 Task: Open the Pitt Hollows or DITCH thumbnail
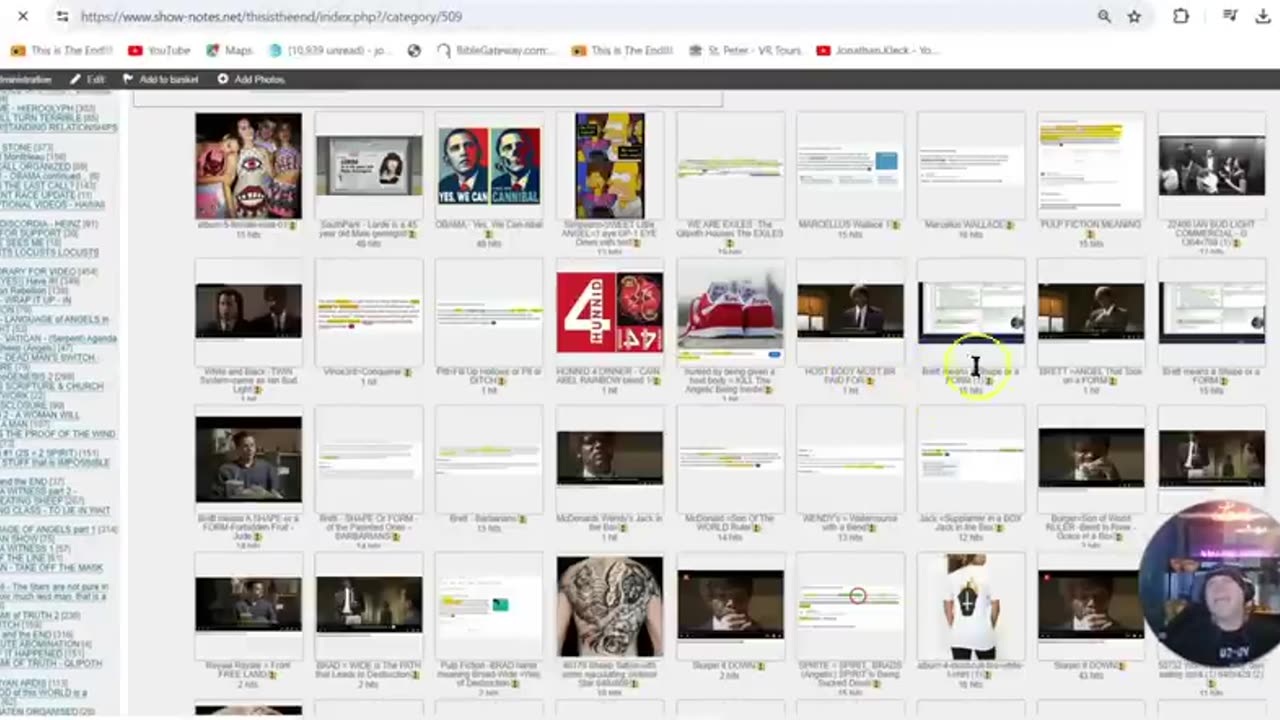click(489, 312)
